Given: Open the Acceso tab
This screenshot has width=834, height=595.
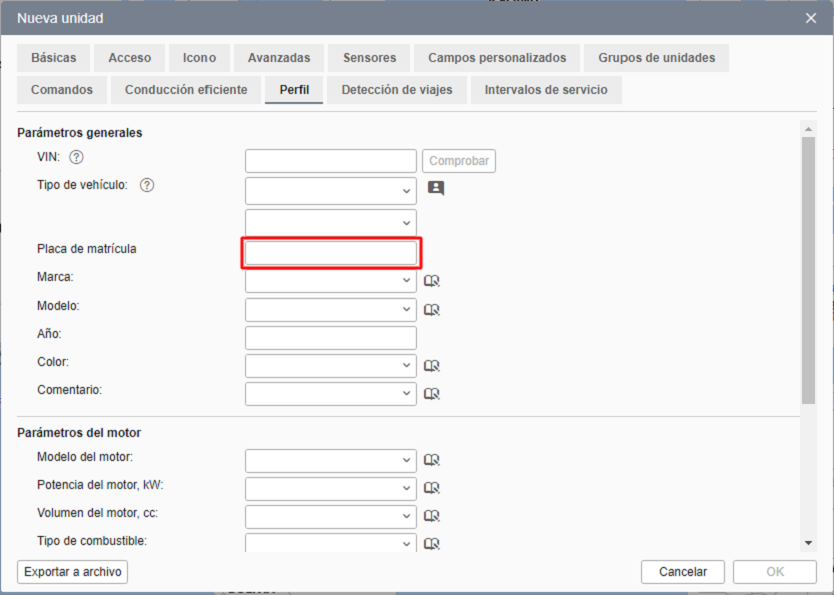Looking at the screenshot, I should 130,58.
